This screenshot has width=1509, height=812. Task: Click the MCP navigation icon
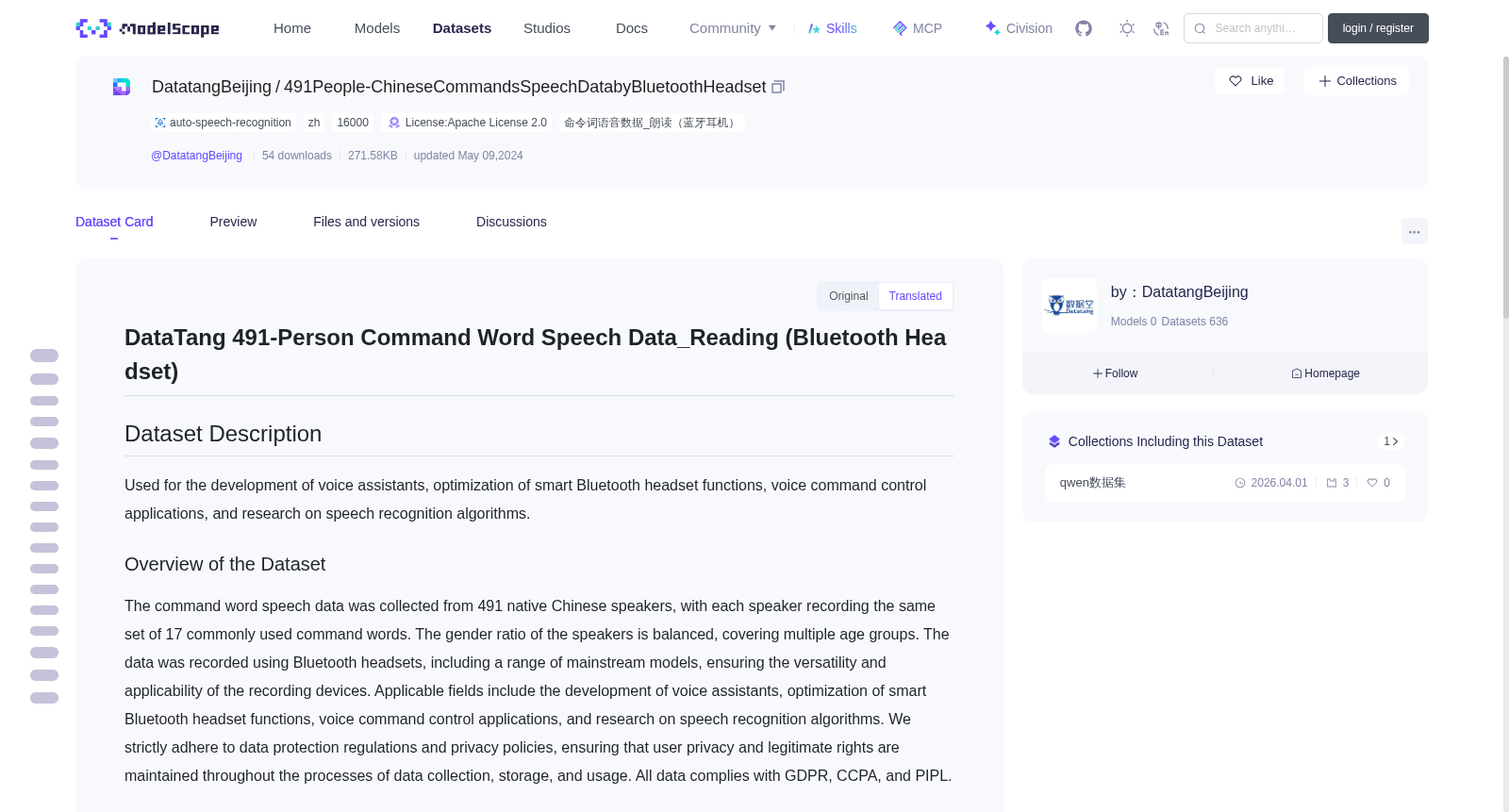click(900, 28)
